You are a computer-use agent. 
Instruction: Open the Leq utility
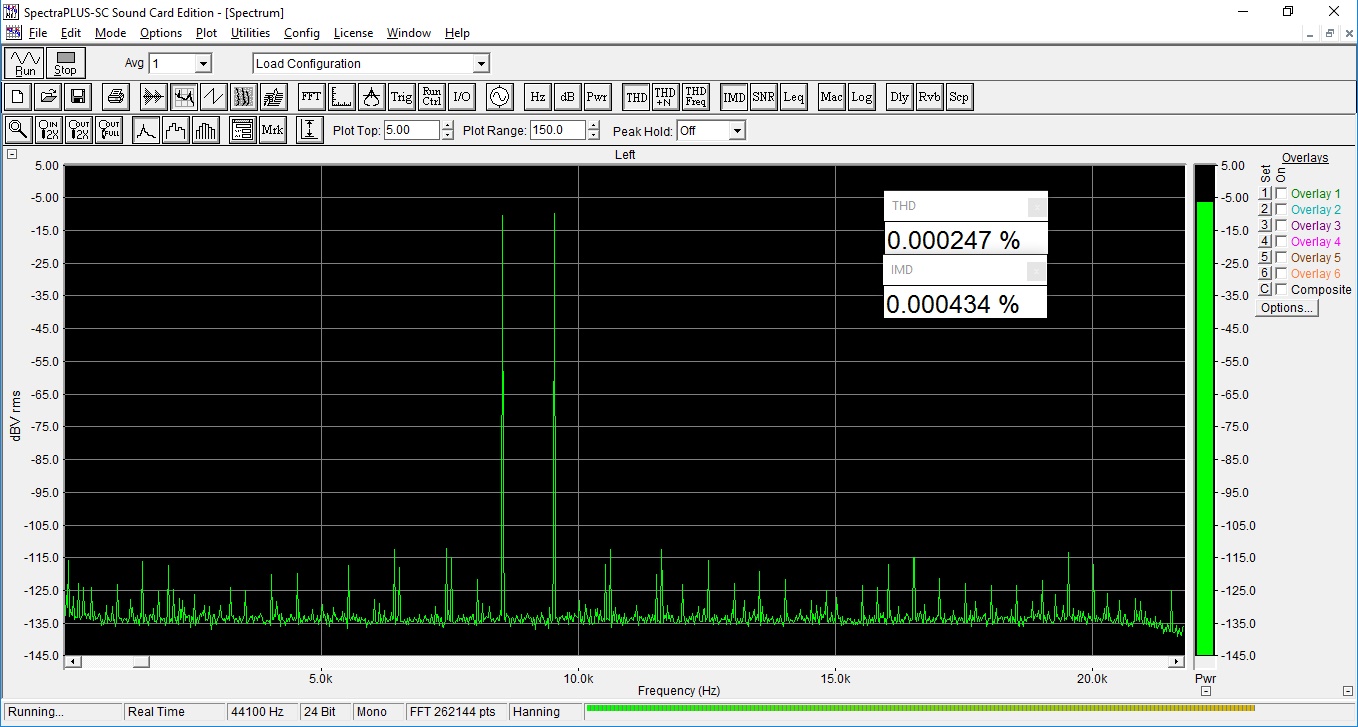(x=794, y=97)
